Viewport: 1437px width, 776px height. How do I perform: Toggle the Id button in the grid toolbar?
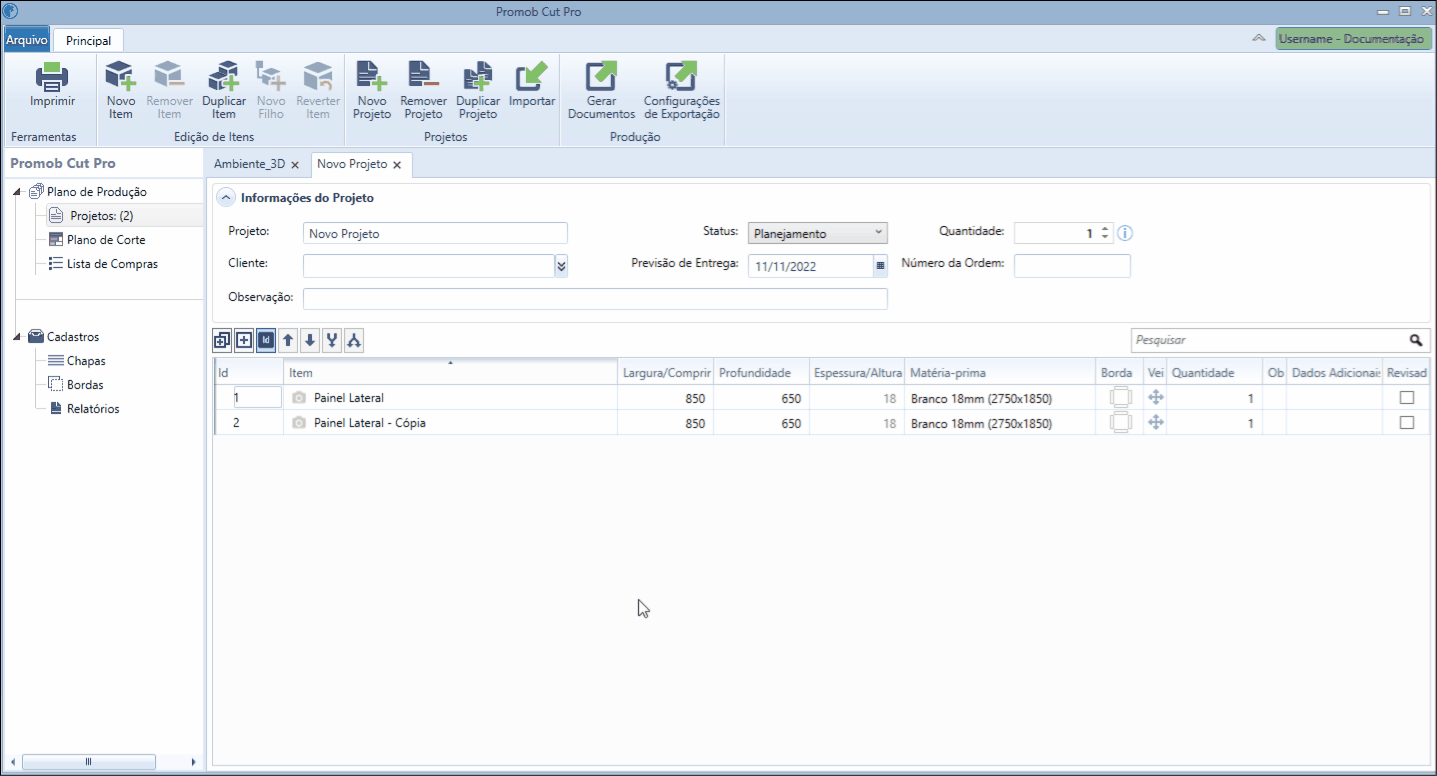(x=266, y=340)
